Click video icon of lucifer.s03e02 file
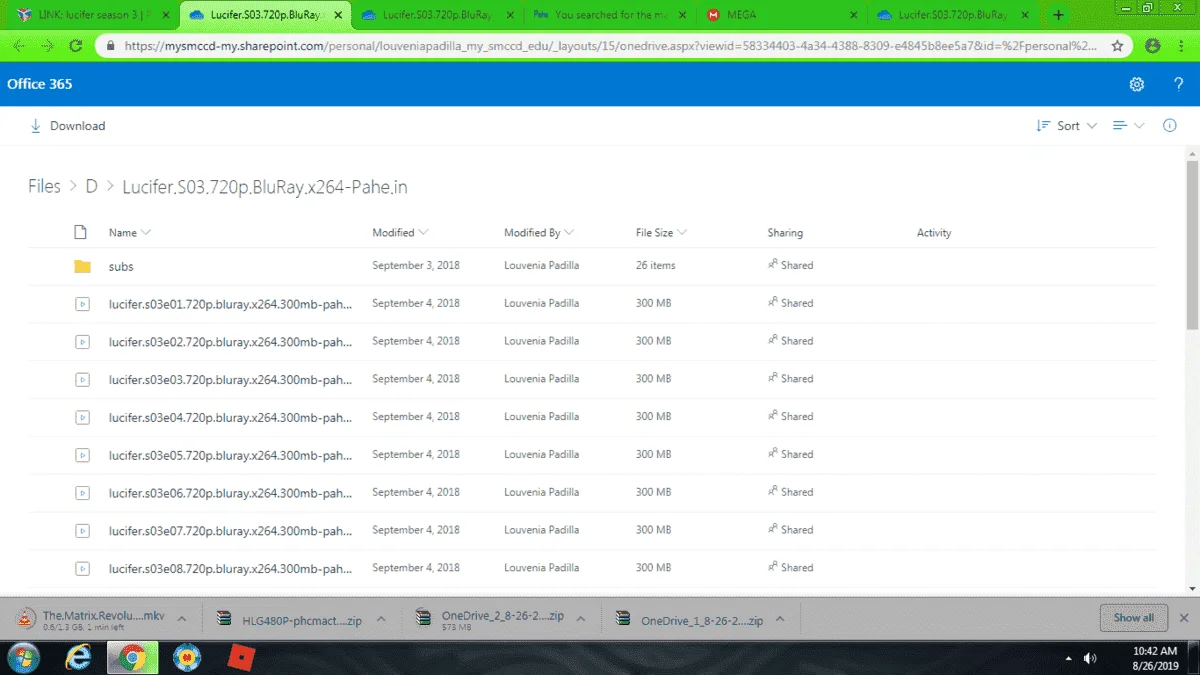The image size is (1200, 675). click(82, 341)
